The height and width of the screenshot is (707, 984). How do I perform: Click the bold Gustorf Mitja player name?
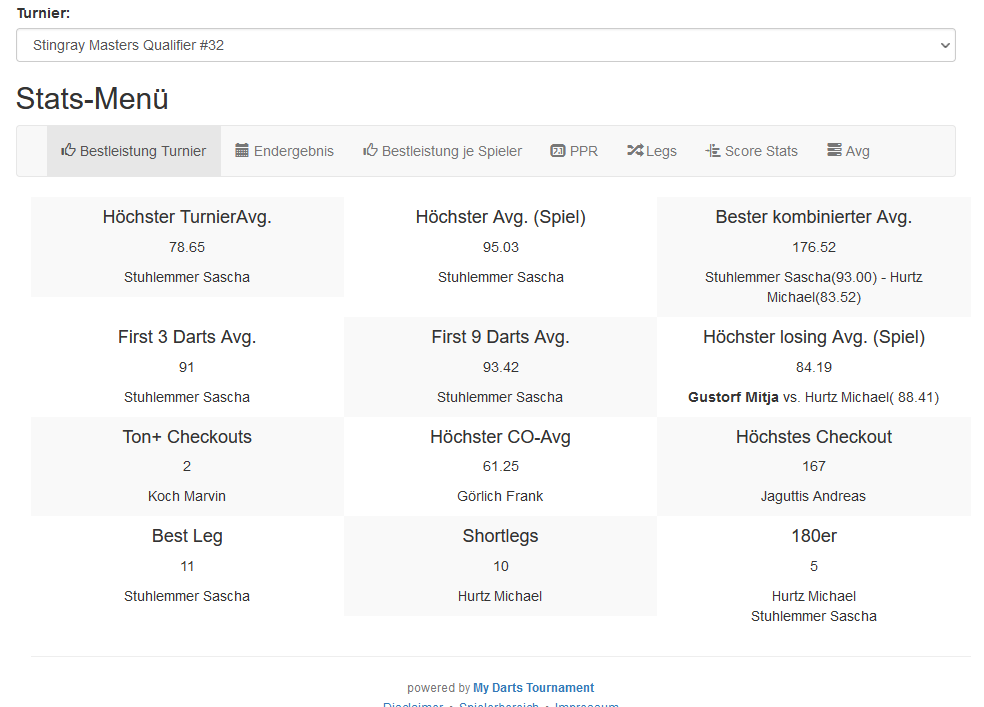733,397
